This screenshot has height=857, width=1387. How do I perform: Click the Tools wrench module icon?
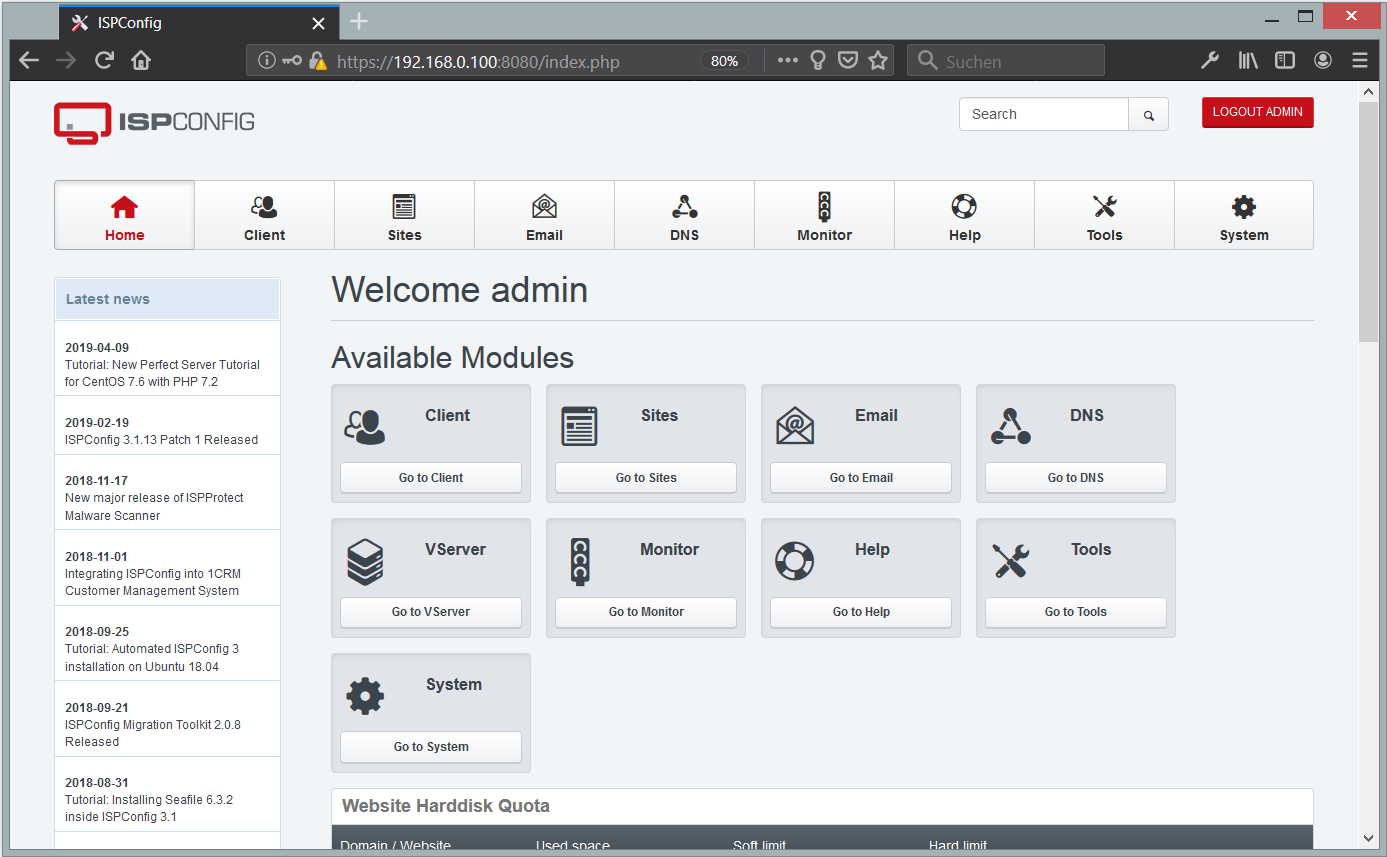click(1010, 561)
